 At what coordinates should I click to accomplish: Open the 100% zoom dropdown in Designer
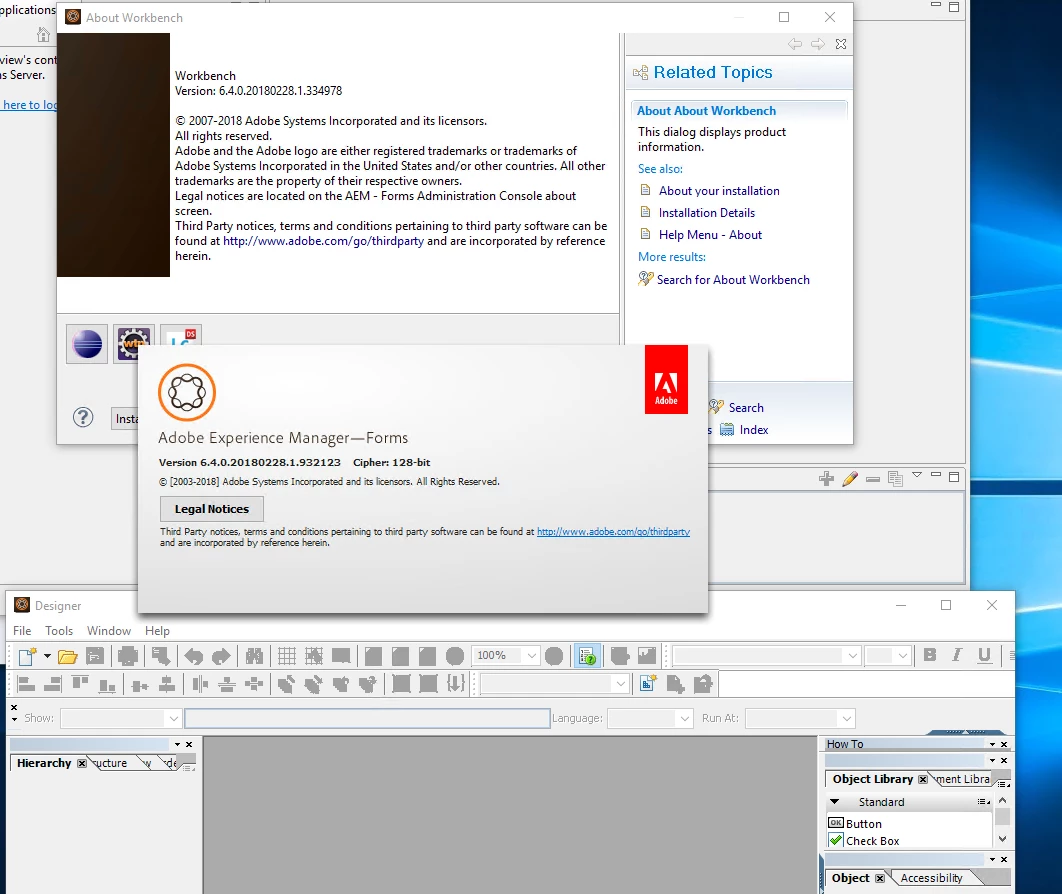click(532, 656)
